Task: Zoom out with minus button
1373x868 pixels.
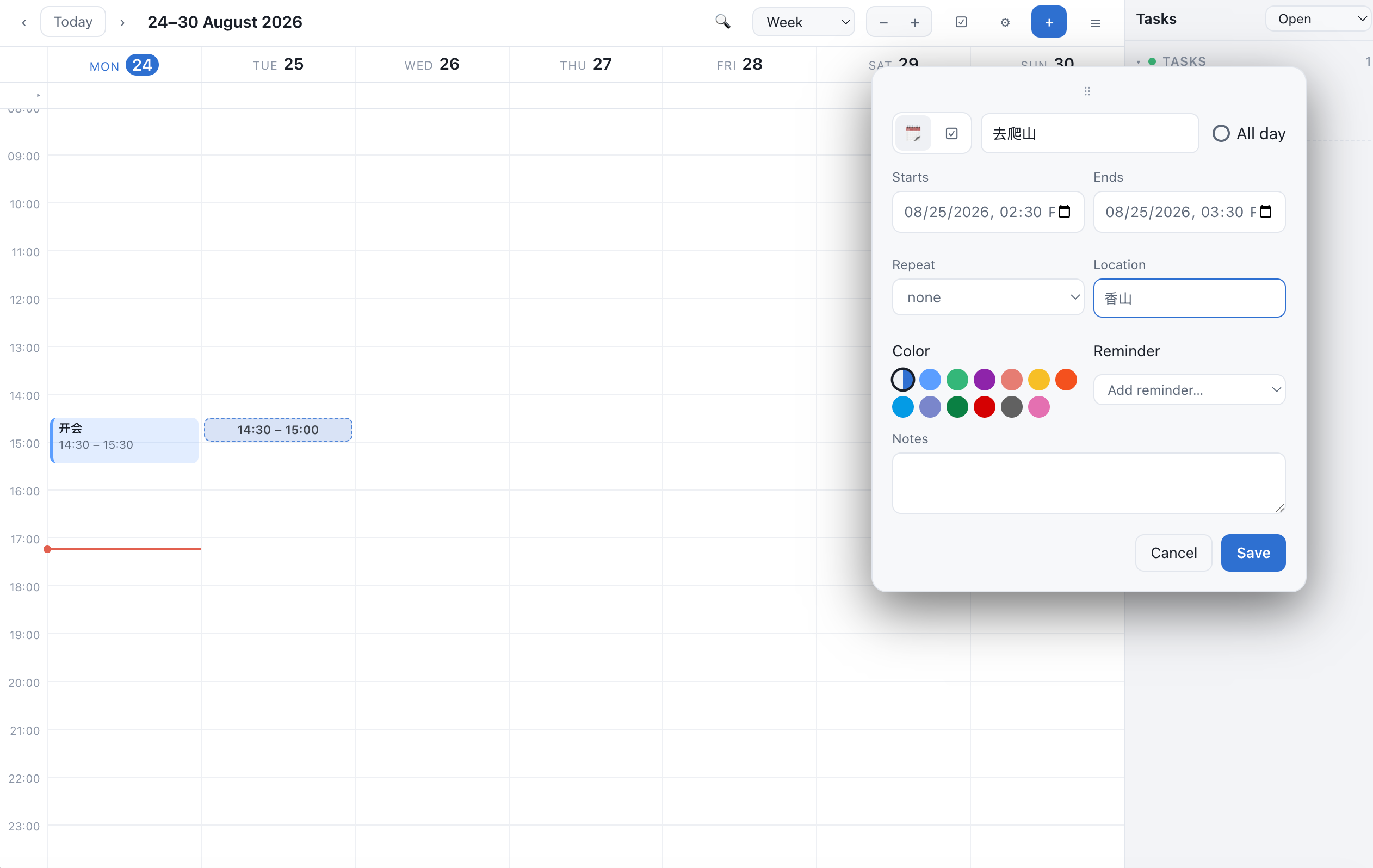Action: coord(883,22)
